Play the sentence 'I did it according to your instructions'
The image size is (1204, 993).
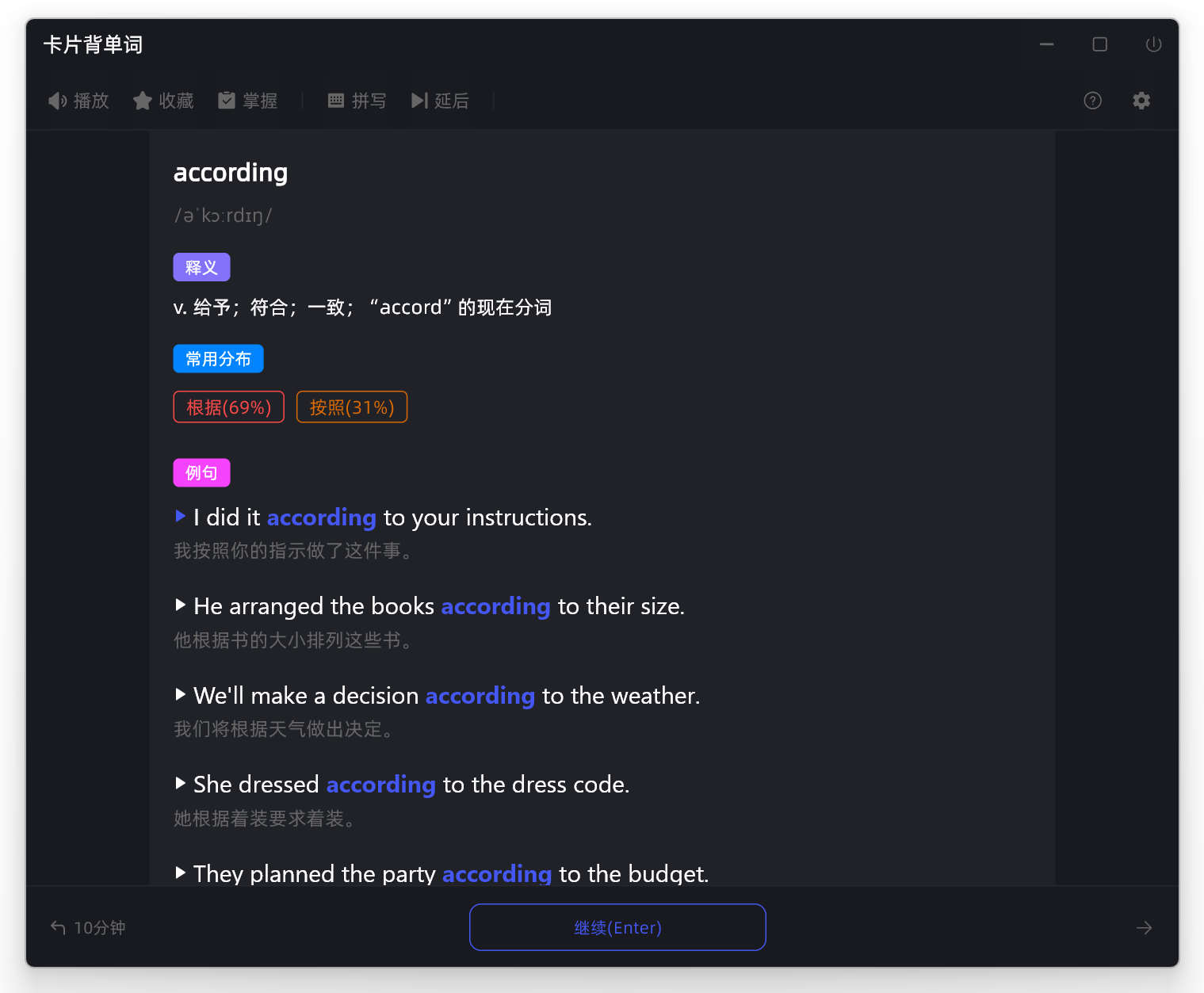(x=181, y=517)
